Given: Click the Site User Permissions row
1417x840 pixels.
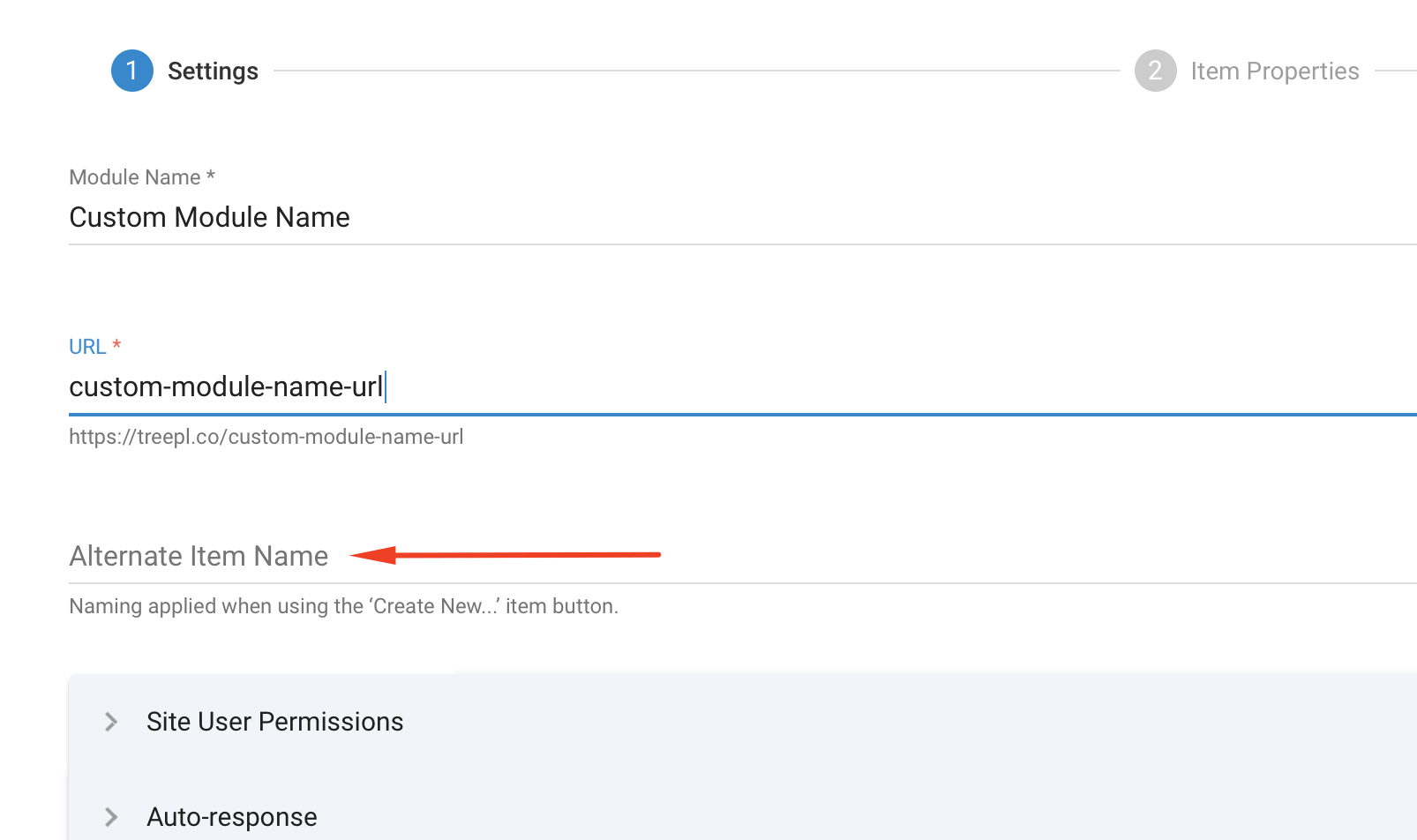Looking at the screenshot, I should (274, 722).
